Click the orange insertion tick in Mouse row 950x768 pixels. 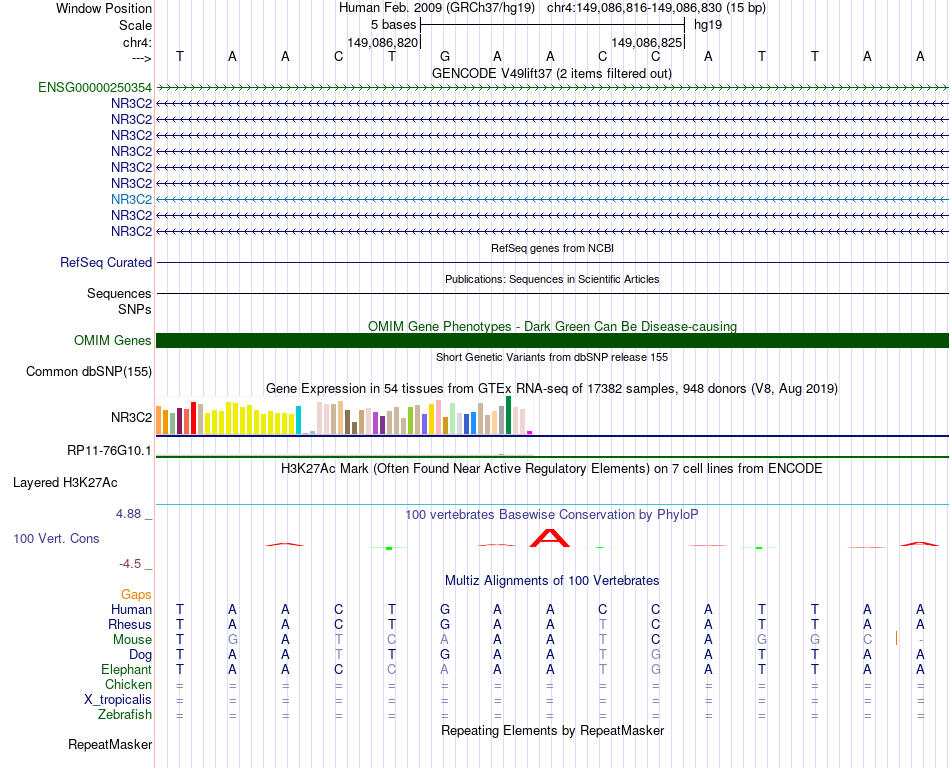(x=896, y=638)
